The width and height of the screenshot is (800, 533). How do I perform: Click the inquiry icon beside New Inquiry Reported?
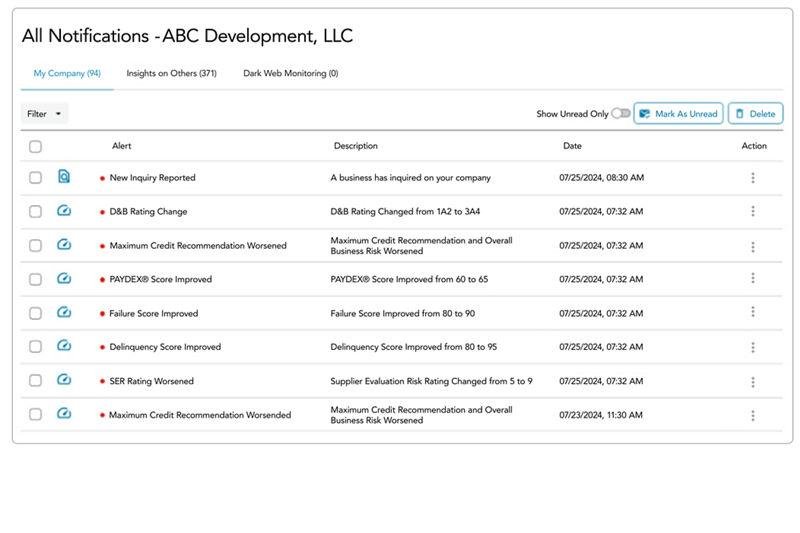[x=64, y=177]
